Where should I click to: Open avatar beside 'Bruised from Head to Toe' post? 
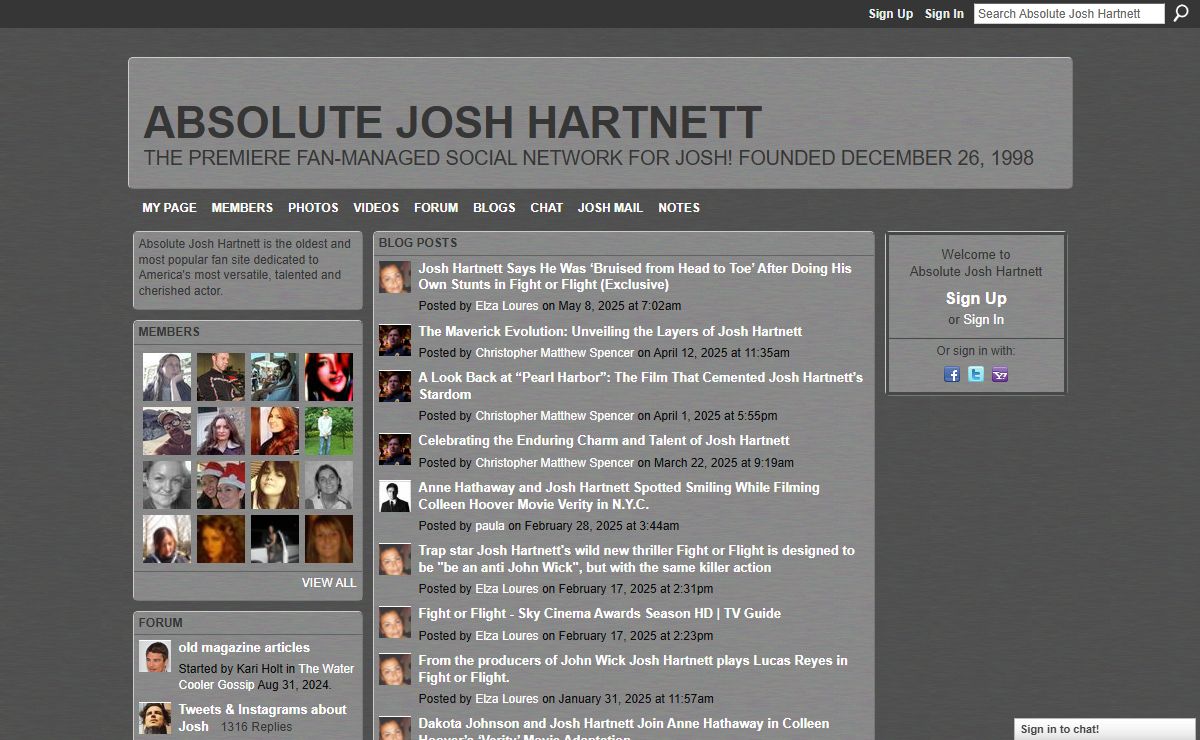pyautogui.click(x=395, y=277)
